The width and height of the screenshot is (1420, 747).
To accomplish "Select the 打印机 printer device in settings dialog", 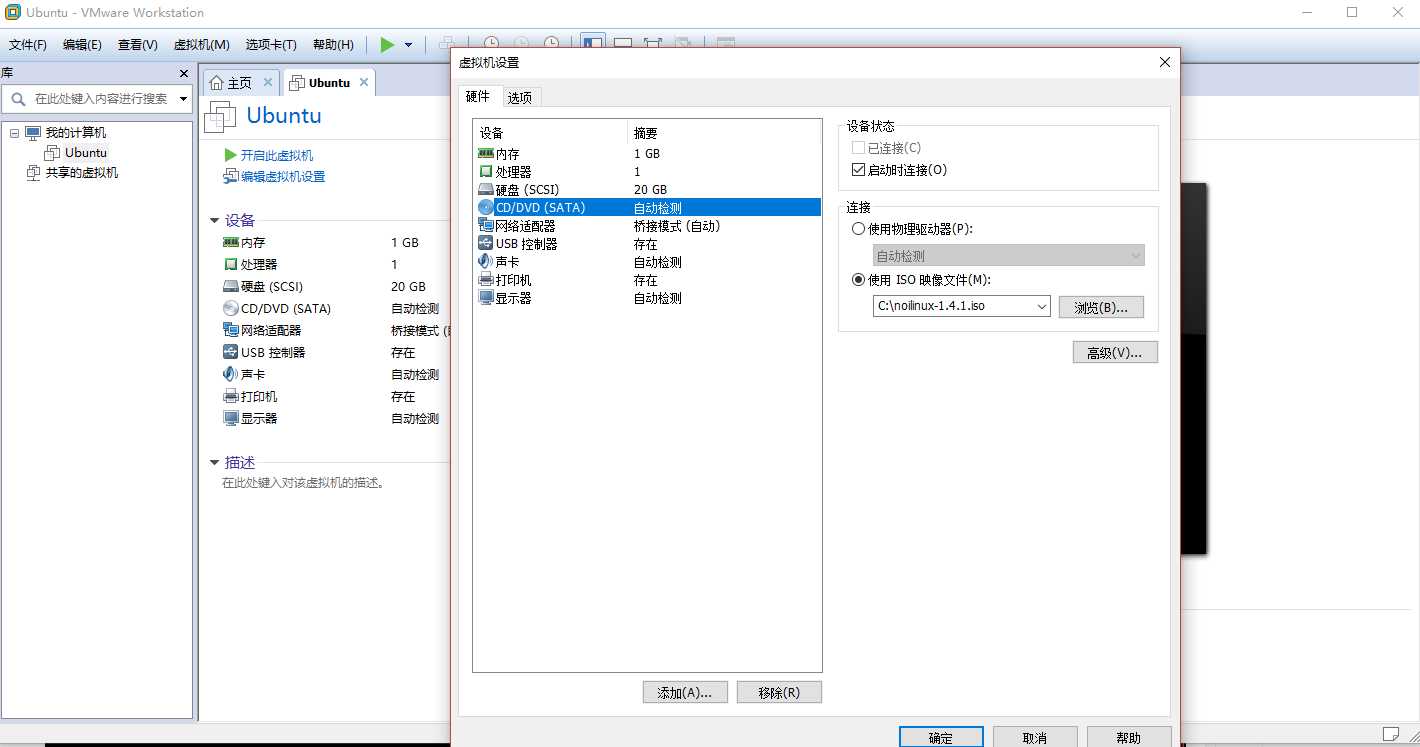I will (x=647, y=279).
